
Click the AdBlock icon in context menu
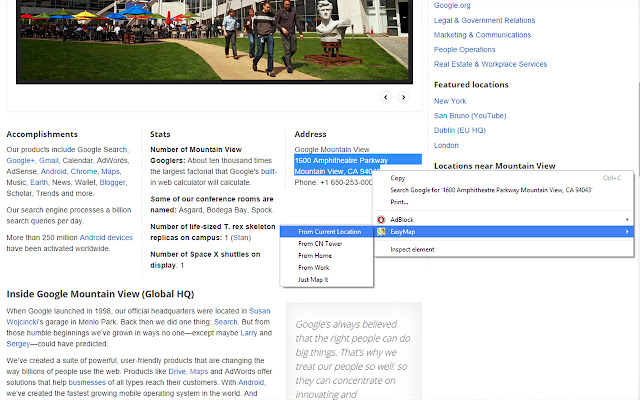[x=381, y=220]
